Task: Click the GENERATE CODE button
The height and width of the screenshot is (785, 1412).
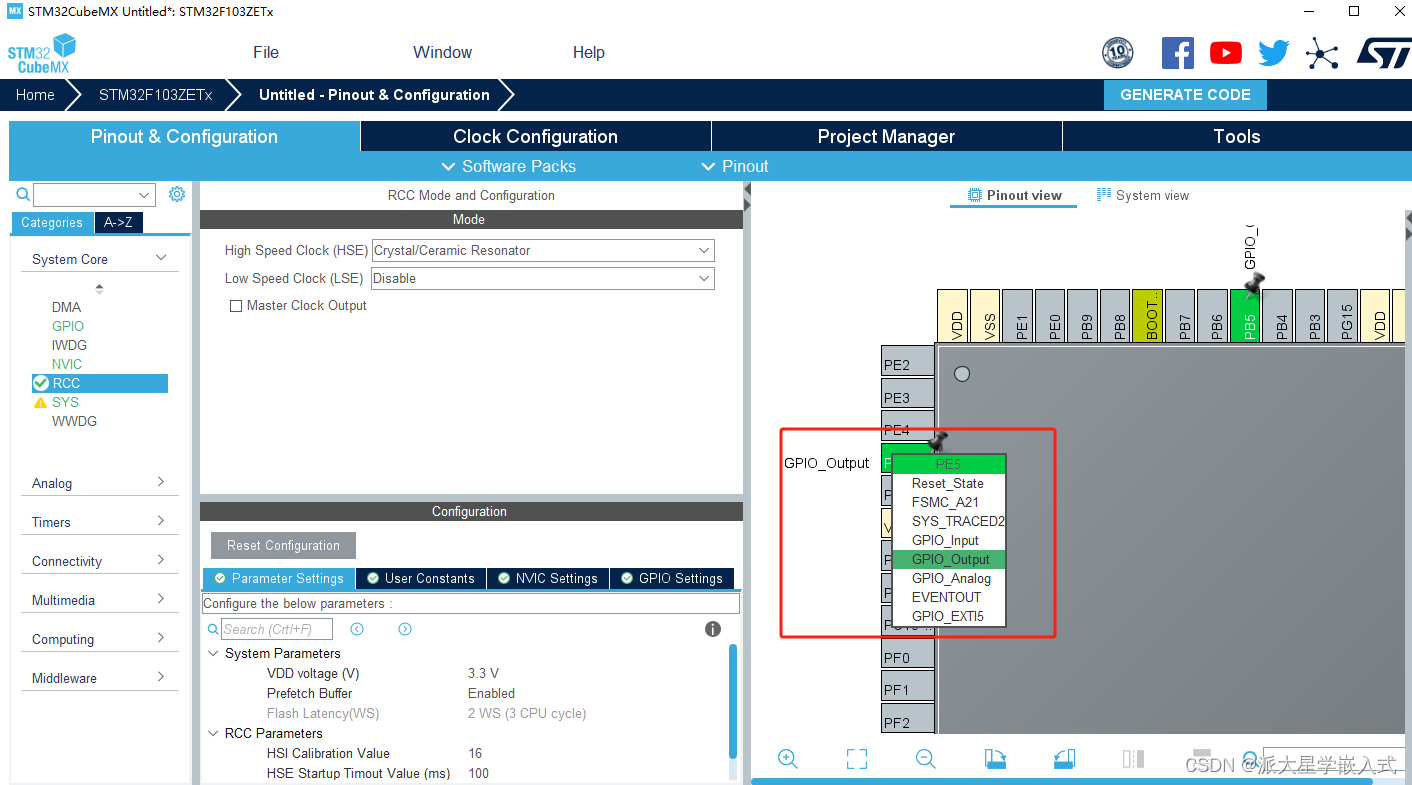Action: 1185,95
